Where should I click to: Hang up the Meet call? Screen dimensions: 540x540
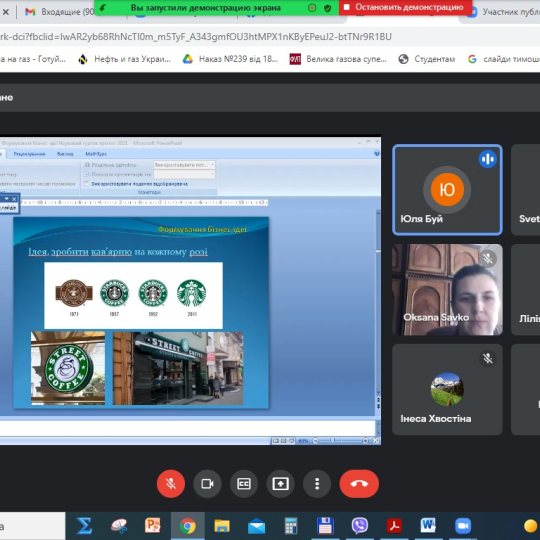click(x=359, y=484)
